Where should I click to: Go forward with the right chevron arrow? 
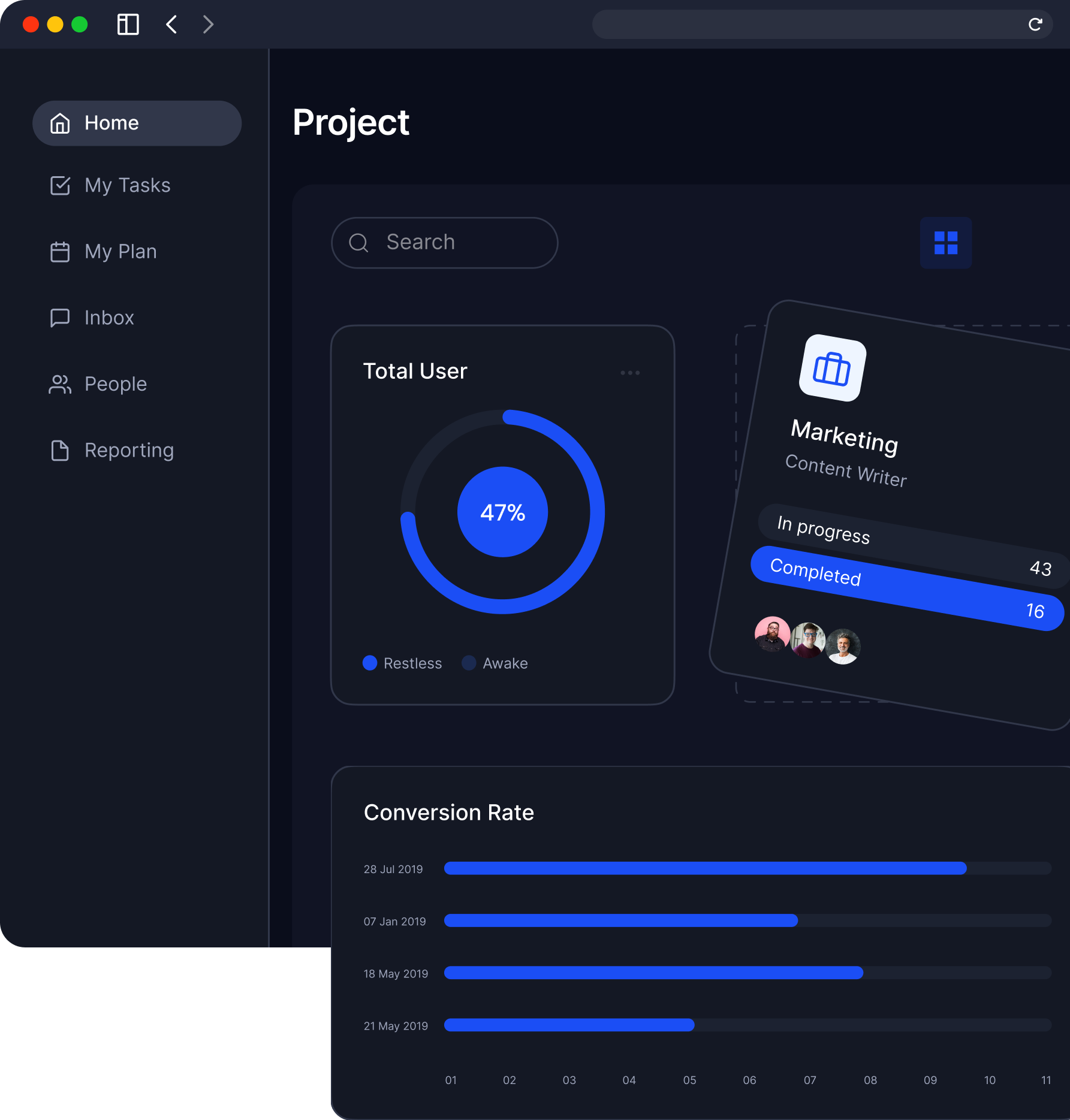[x=208, y=25]
